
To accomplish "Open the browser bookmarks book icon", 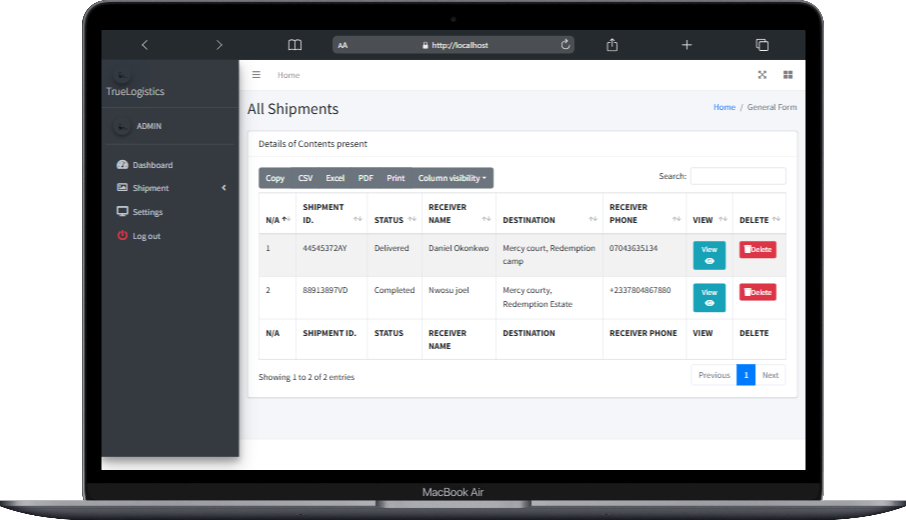I will tap(294, 45).
